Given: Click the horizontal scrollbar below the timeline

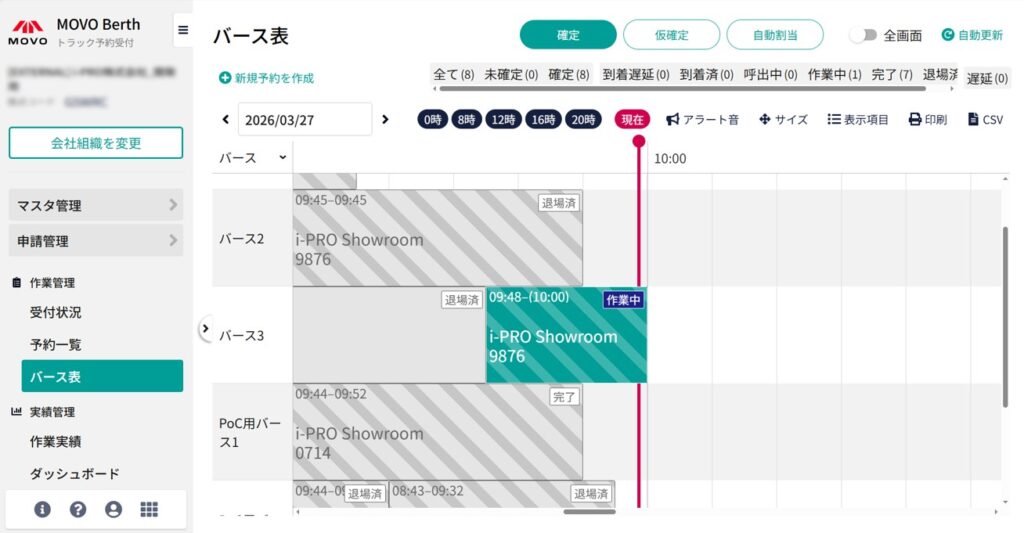Looking at the screenshot, I should [589, 512].
